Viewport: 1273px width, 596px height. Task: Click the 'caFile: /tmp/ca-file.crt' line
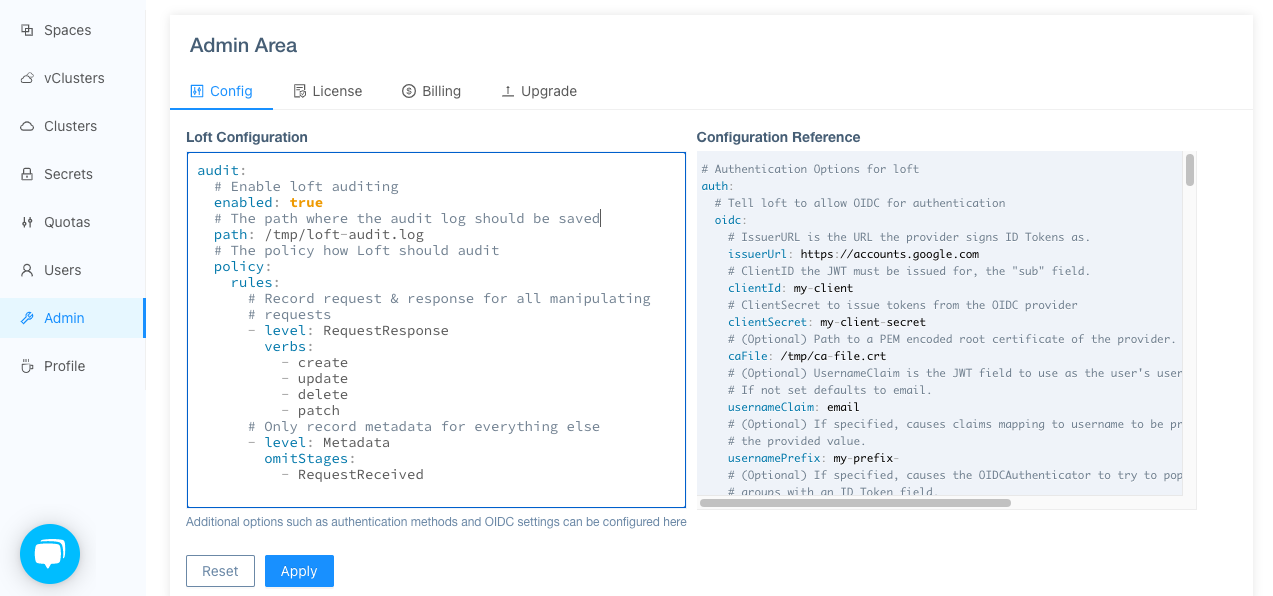point(807,356)
